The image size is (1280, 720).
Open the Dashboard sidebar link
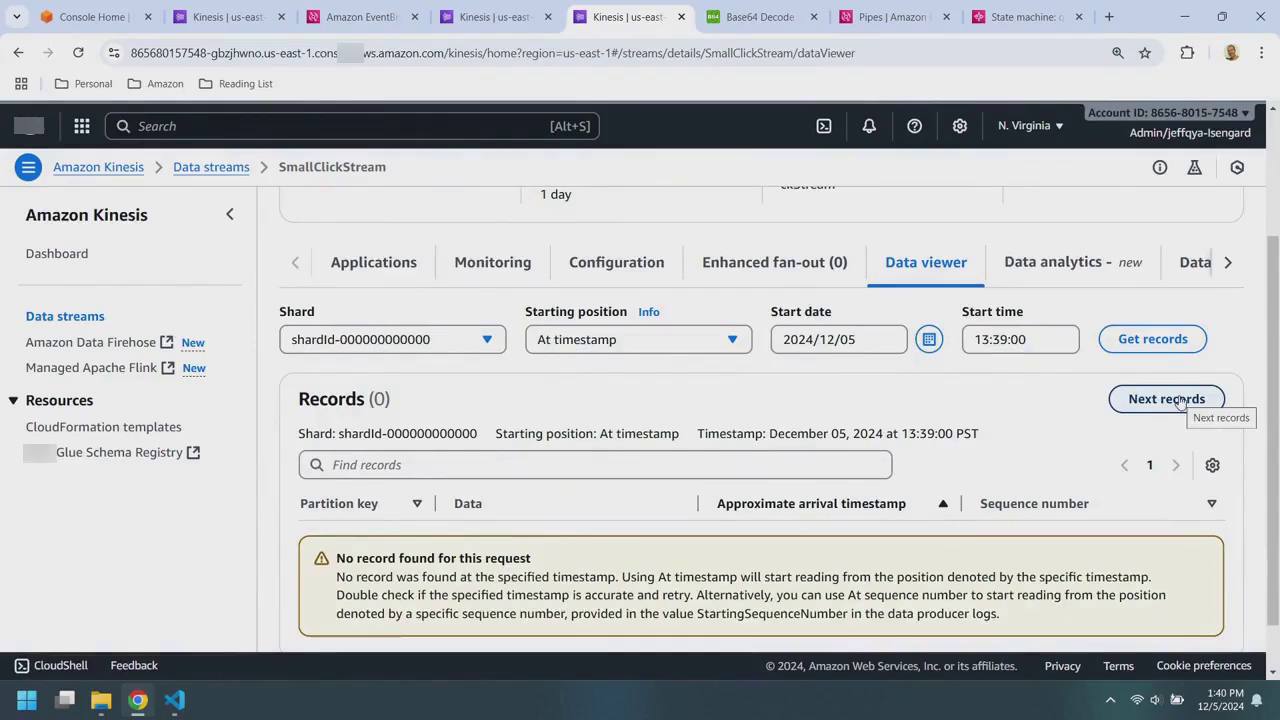(57, 253)
